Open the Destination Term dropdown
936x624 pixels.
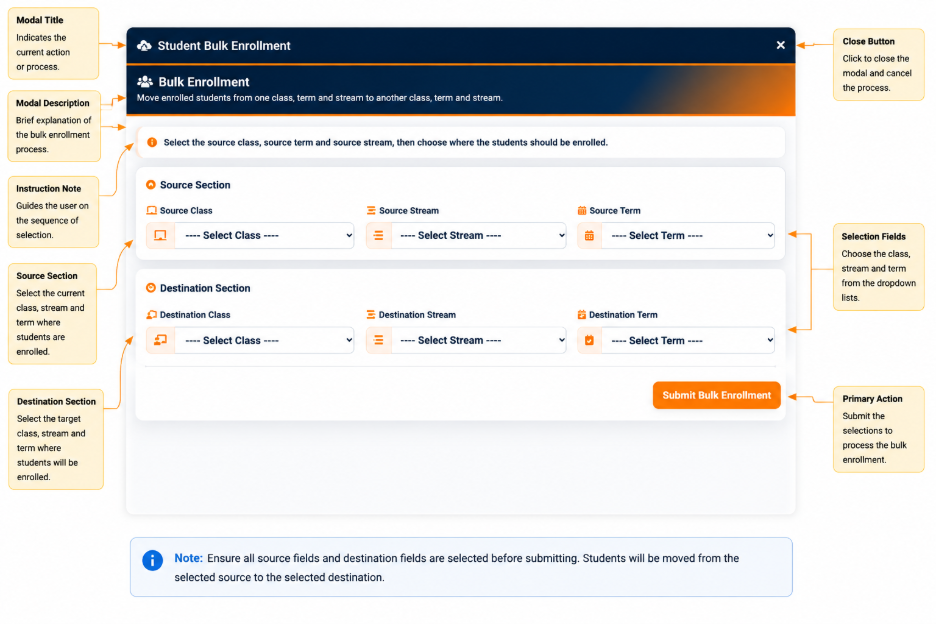[x=688, y=340]
